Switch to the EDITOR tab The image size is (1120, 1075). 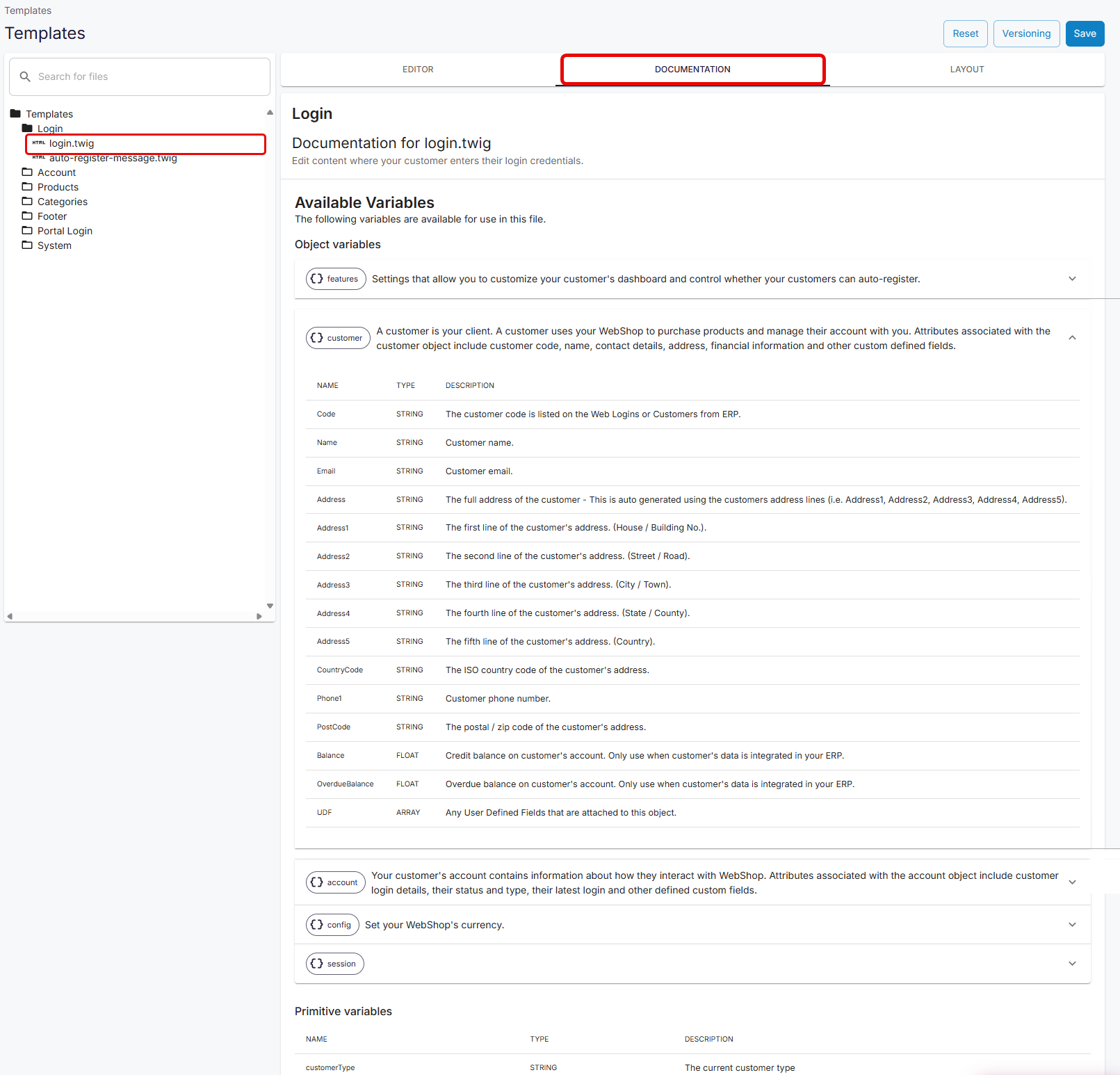(417, 69)
